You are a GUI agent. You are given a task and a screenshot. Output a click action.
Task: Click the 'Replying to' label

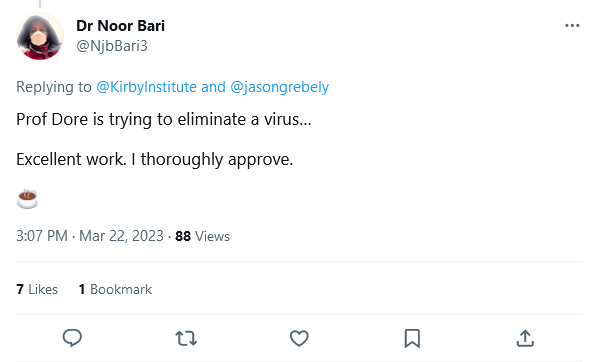tap(54, 87)
